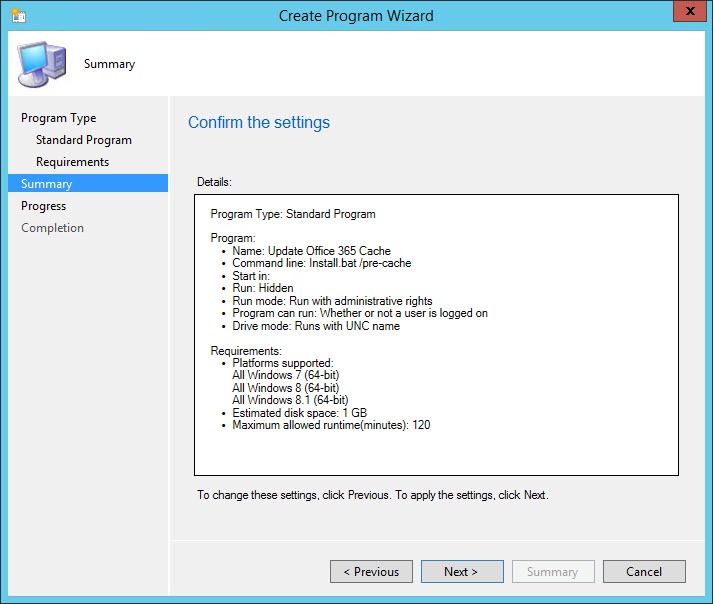
Task: Click the Completion step in the sidebar
Action: 53,228
